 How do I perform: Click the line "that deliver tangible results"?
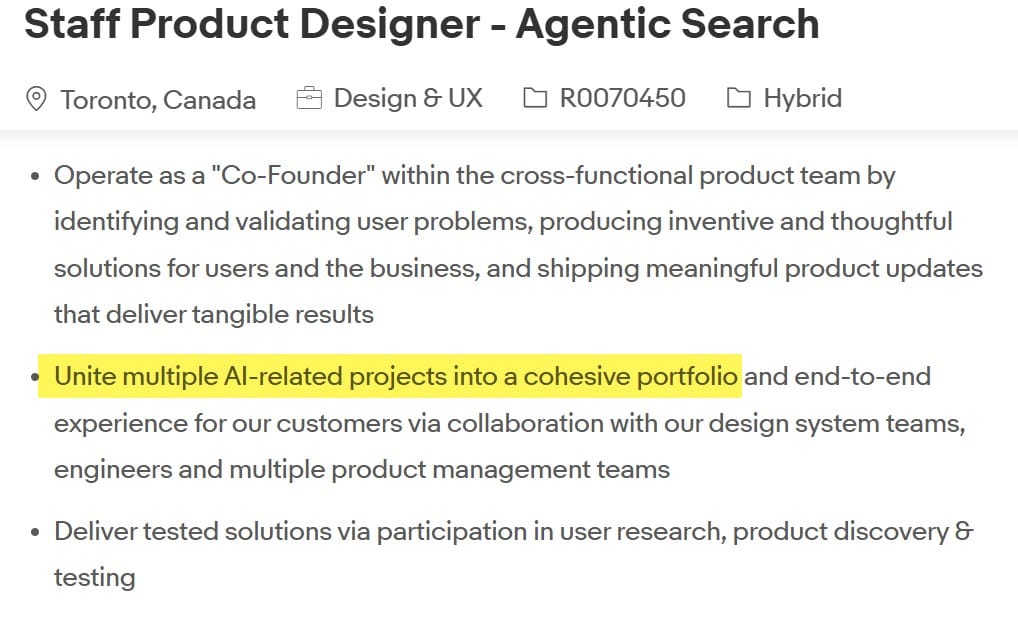[x=213, y=314]
